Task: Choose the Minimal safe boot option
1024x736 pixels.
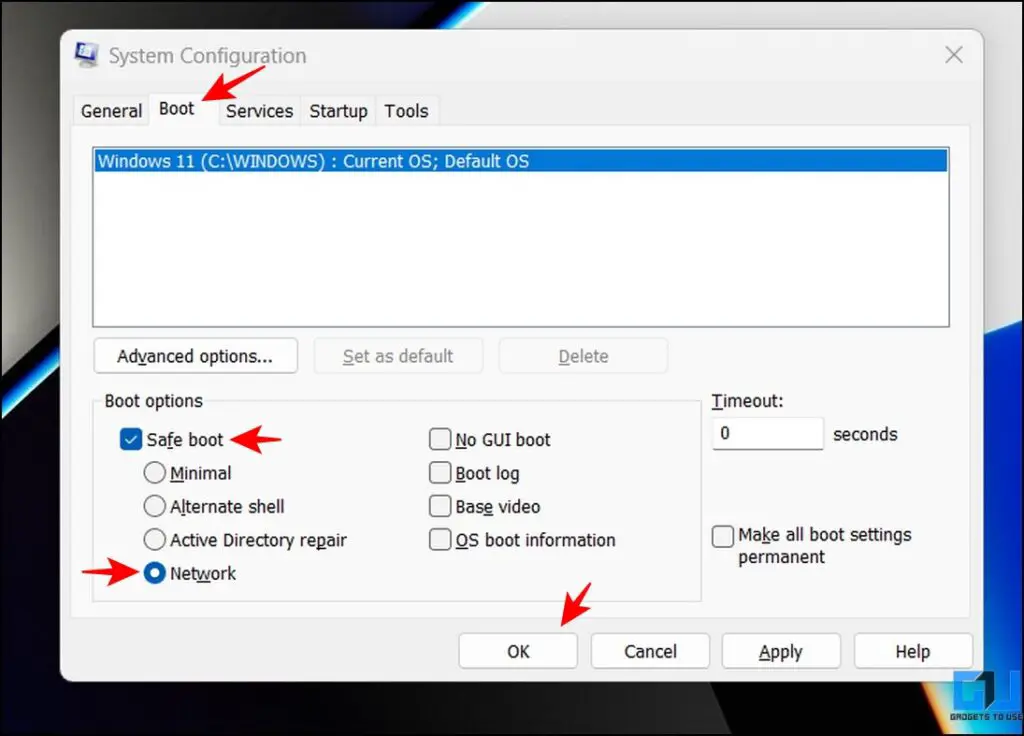Action: (155, 473)
